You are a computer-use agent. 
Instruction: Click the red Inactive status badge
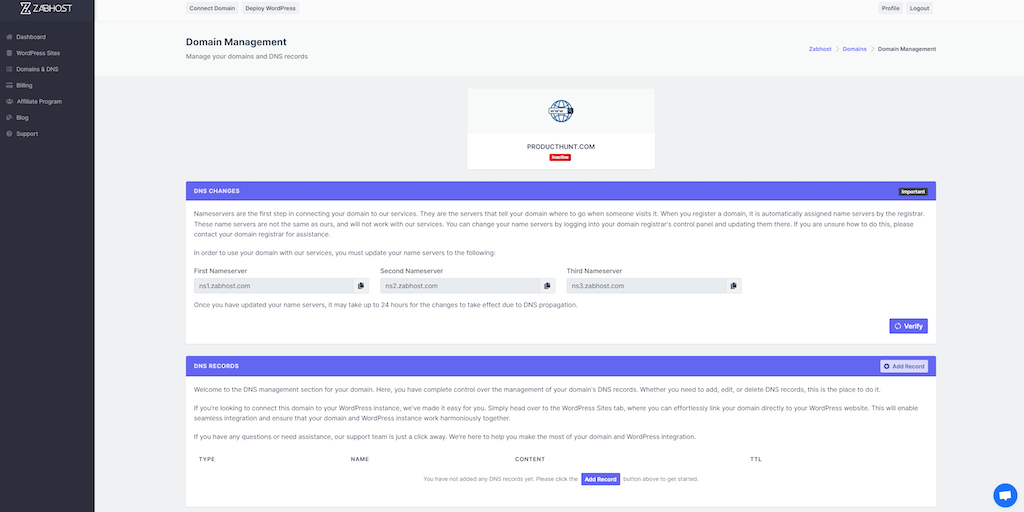coord(560,157)
